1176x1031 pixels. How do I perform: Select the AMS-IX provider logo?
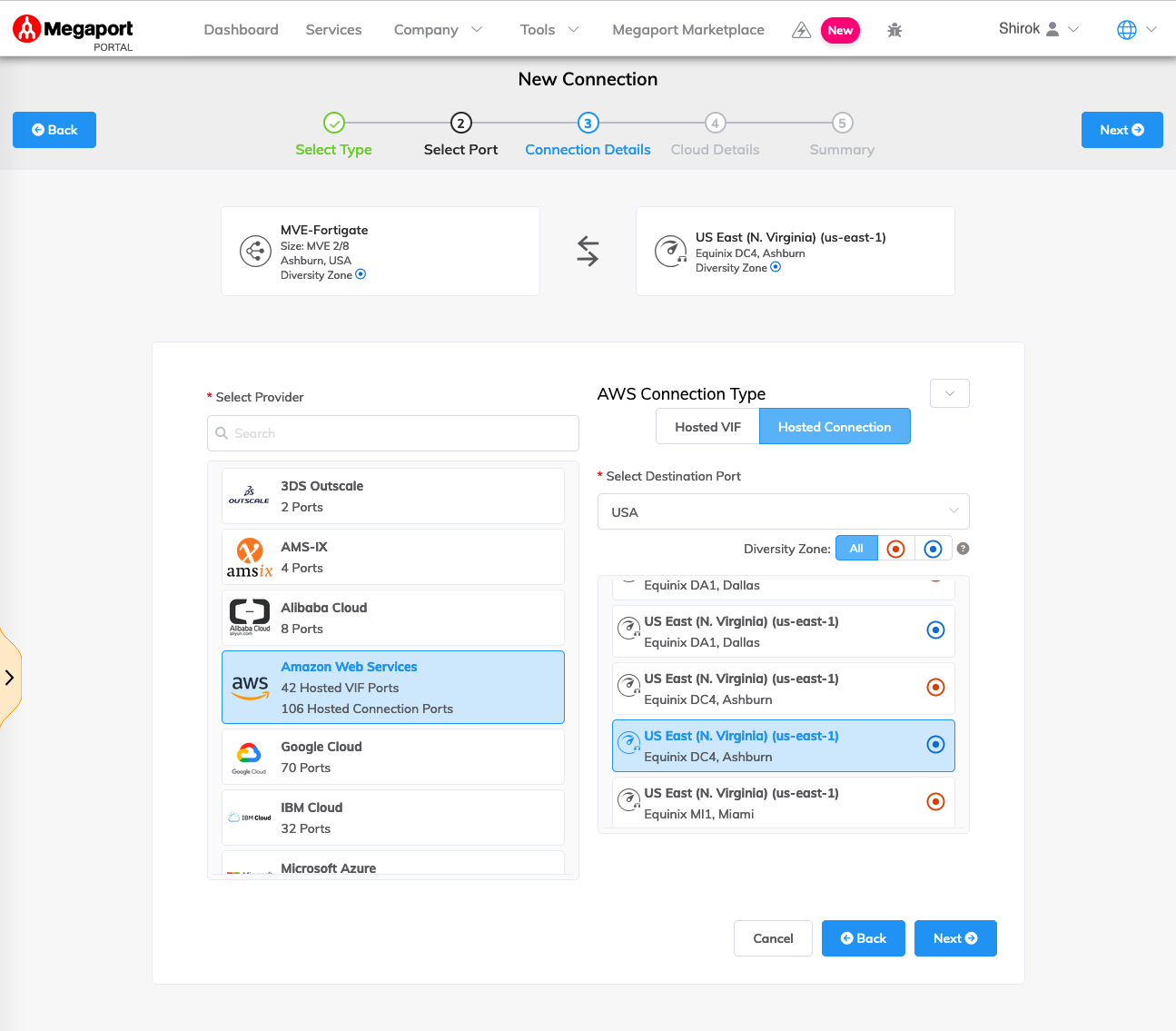pos(249,556)
